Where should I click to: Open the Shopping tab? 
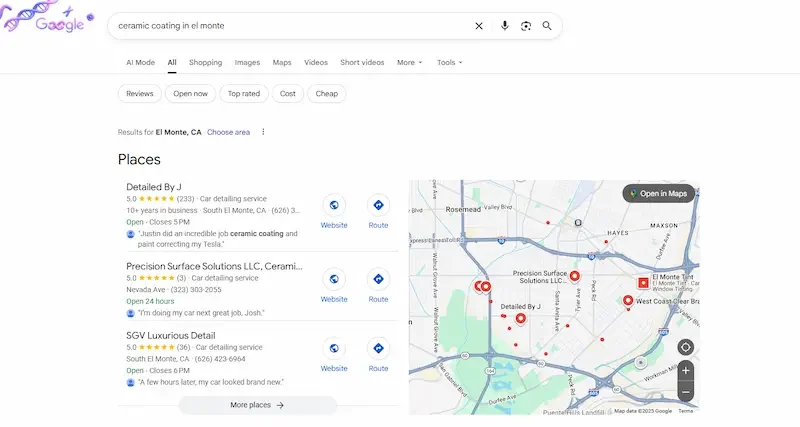click(205, 62)
